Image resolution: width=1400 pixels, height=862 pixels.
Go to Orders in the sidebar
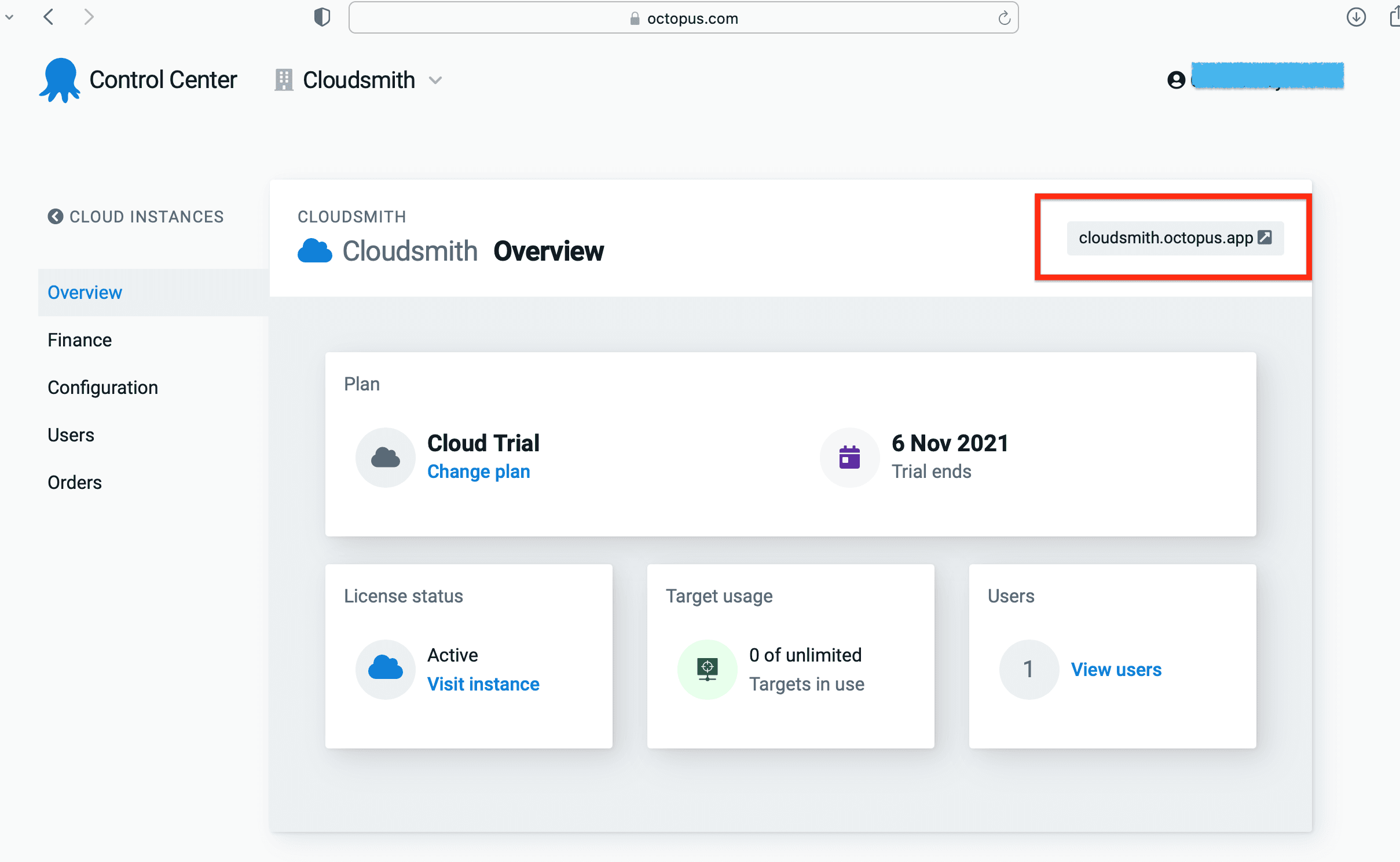pos(75,483)
